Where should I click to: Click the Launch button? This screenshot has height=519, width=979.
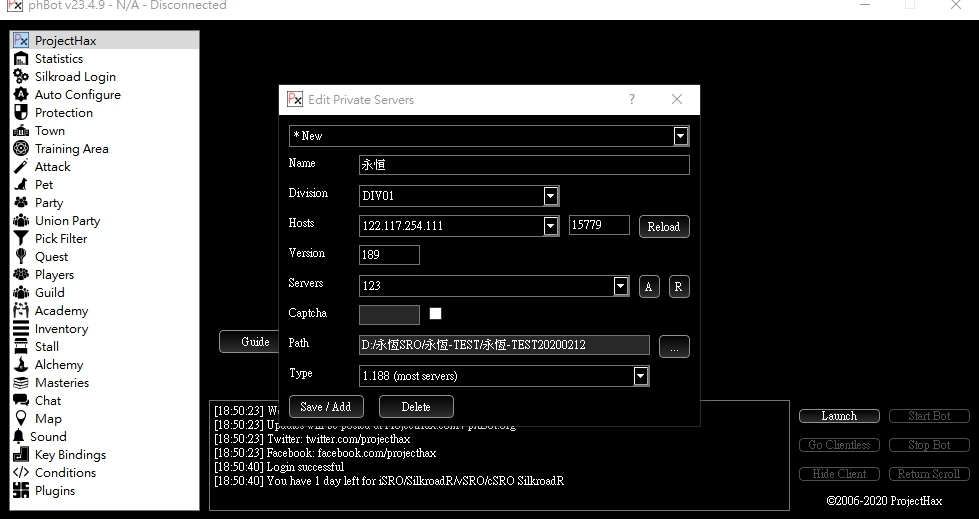(x=839, y=416)
